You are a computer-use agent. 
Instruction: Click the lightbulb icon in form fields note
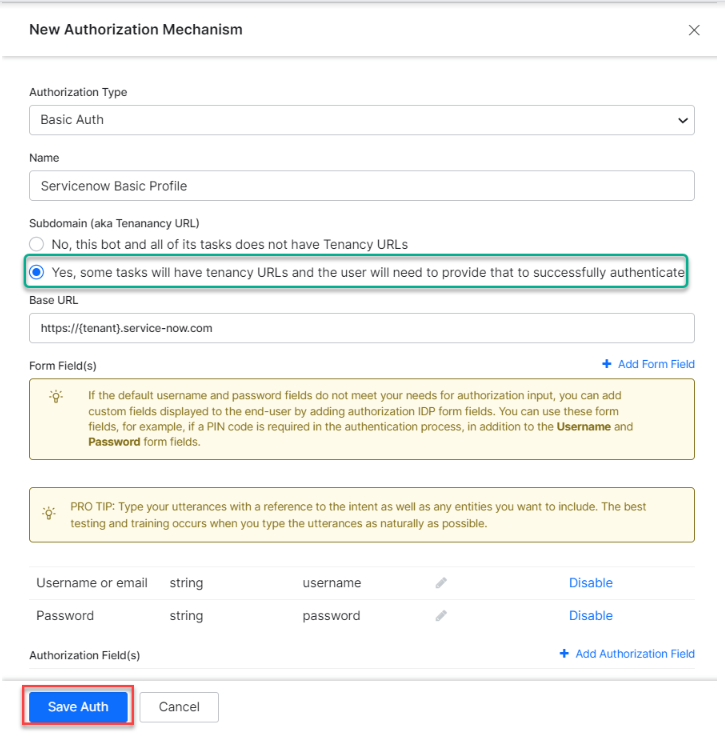(56, 396)
